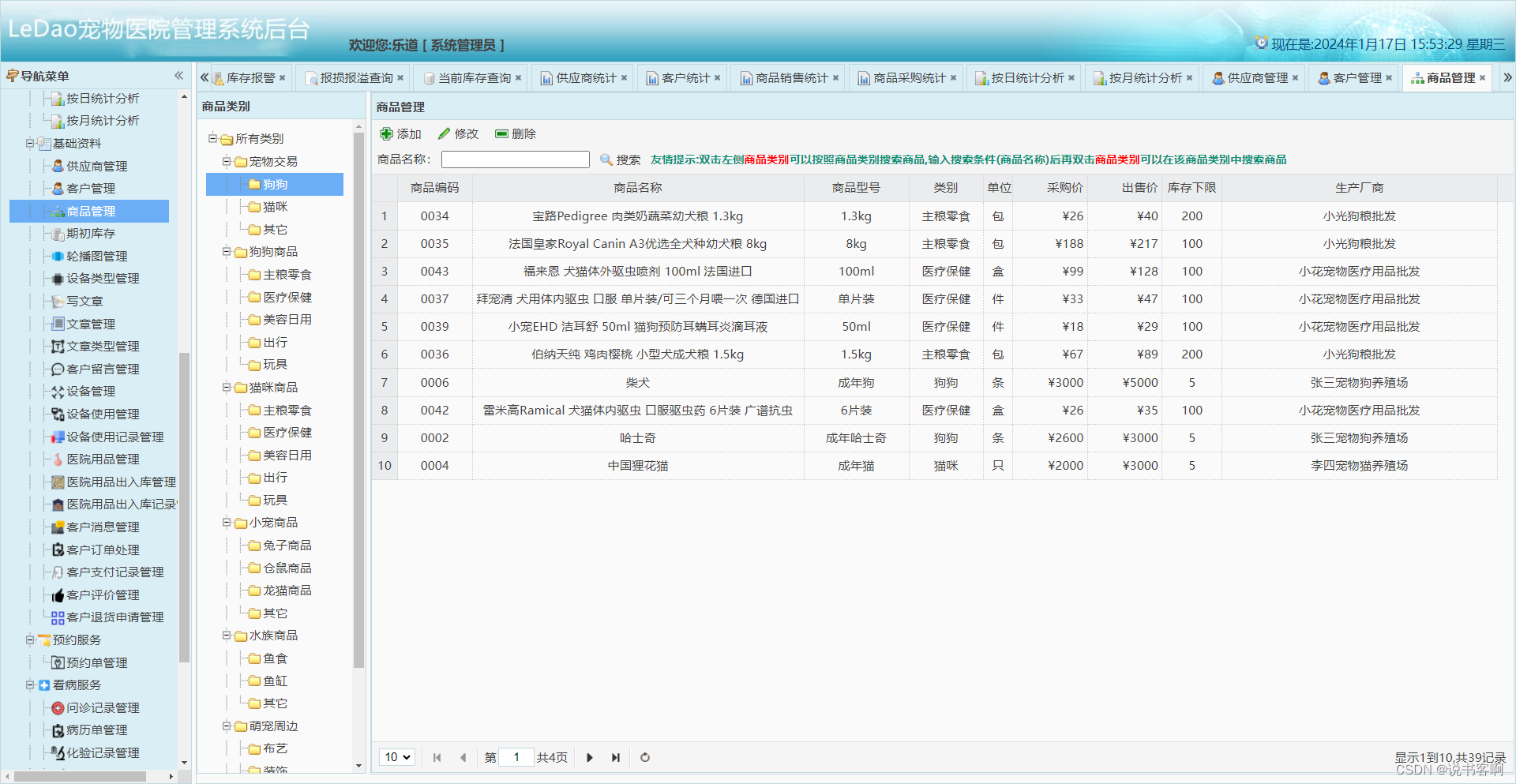Collapse the 狗狗商品 tree node

pos(227,251)
